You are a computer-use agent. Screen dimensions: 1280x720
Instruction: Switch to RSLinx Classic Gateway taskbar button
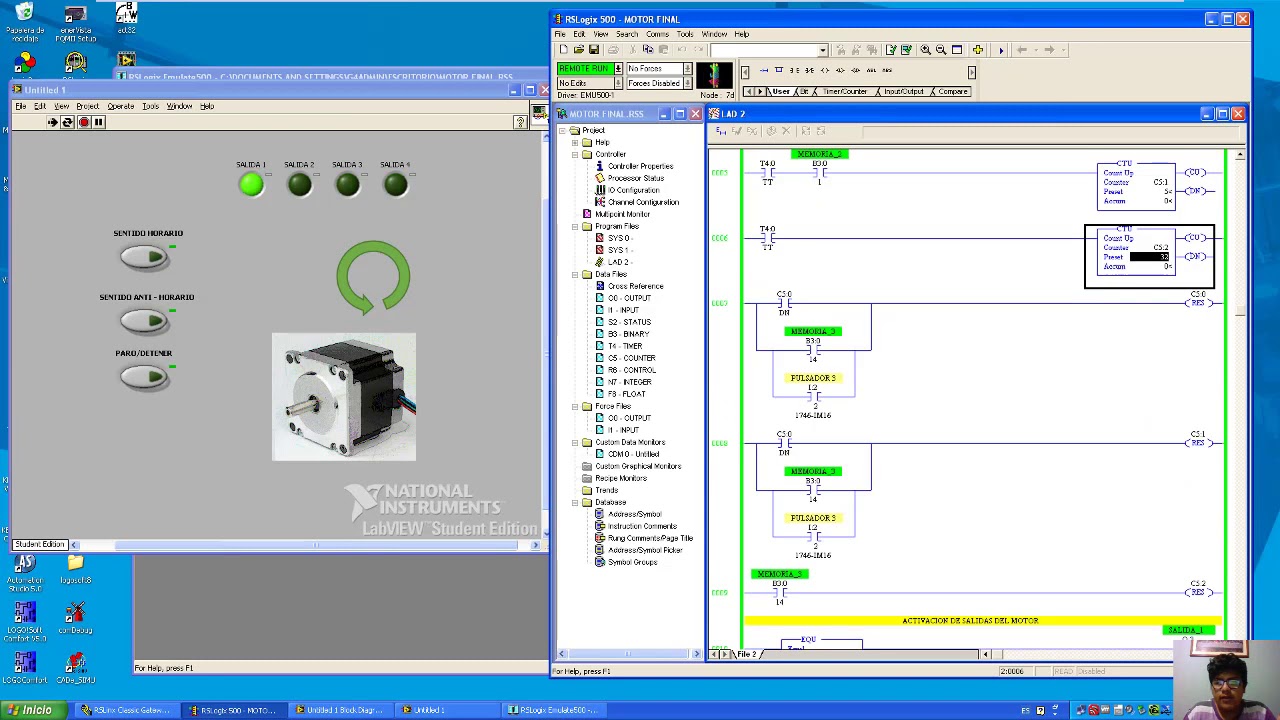127,710
